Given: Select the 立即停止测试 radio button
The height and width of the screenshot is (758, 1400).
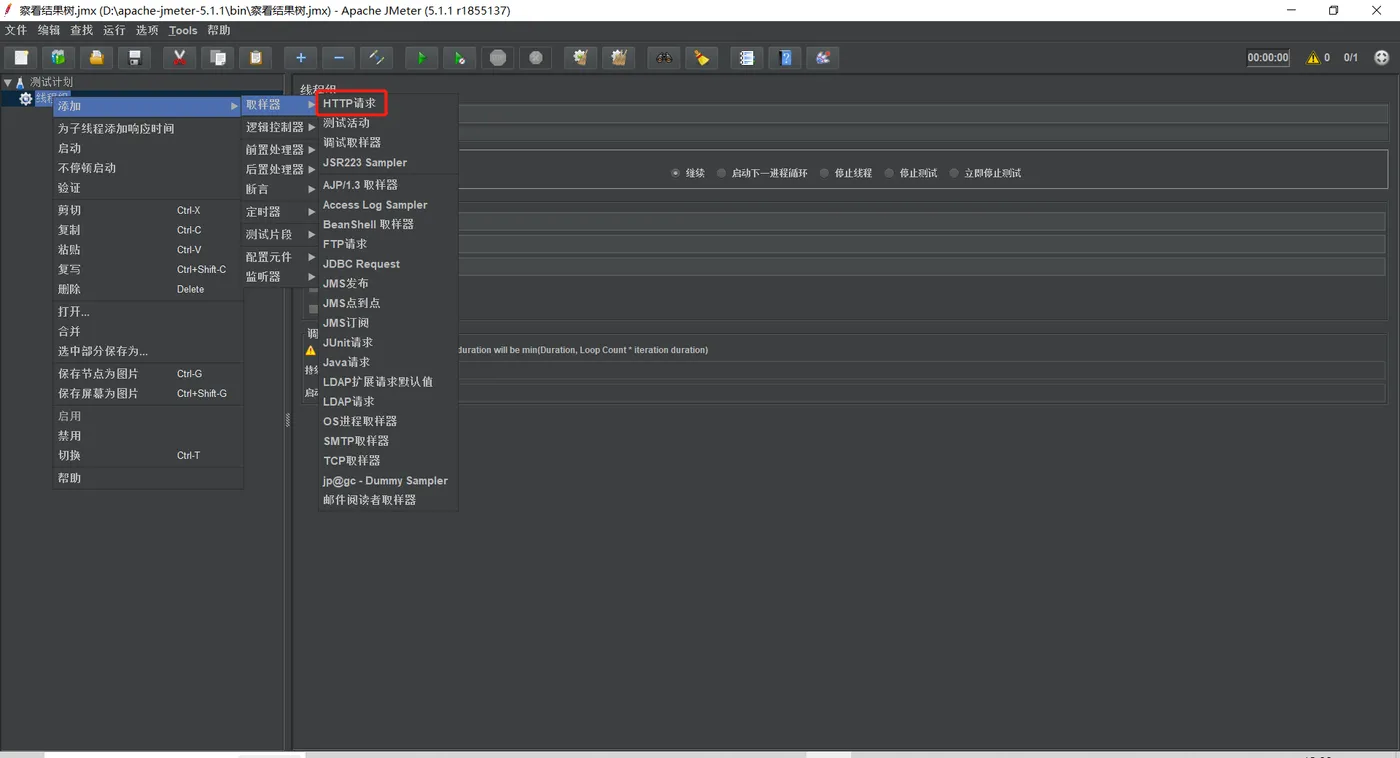Looking at the screenshot, I should point(953,173).
